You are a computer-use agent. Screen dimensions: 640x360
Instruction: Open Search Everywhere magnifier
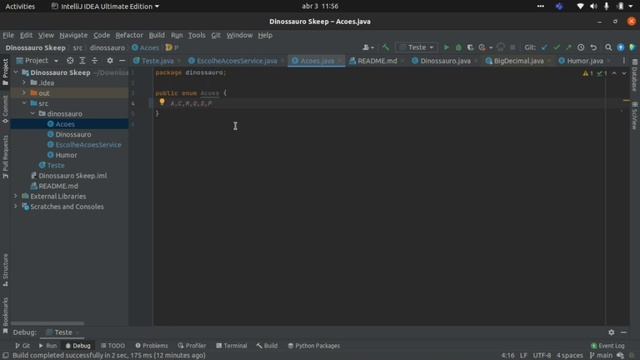coord(608,47)
